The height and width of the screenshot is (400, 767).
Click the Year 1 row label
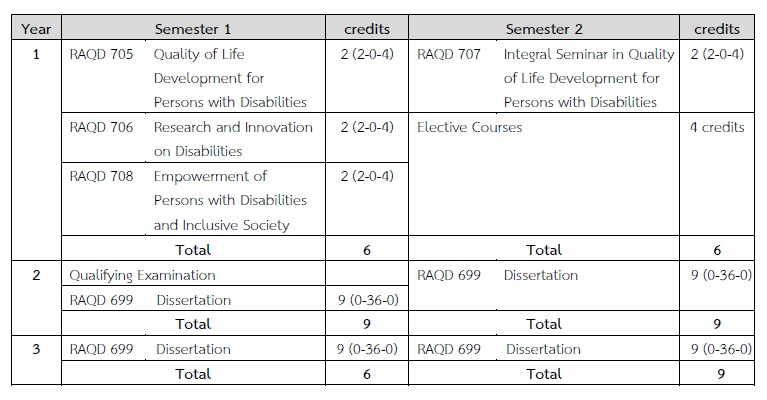tap(36, 54)
